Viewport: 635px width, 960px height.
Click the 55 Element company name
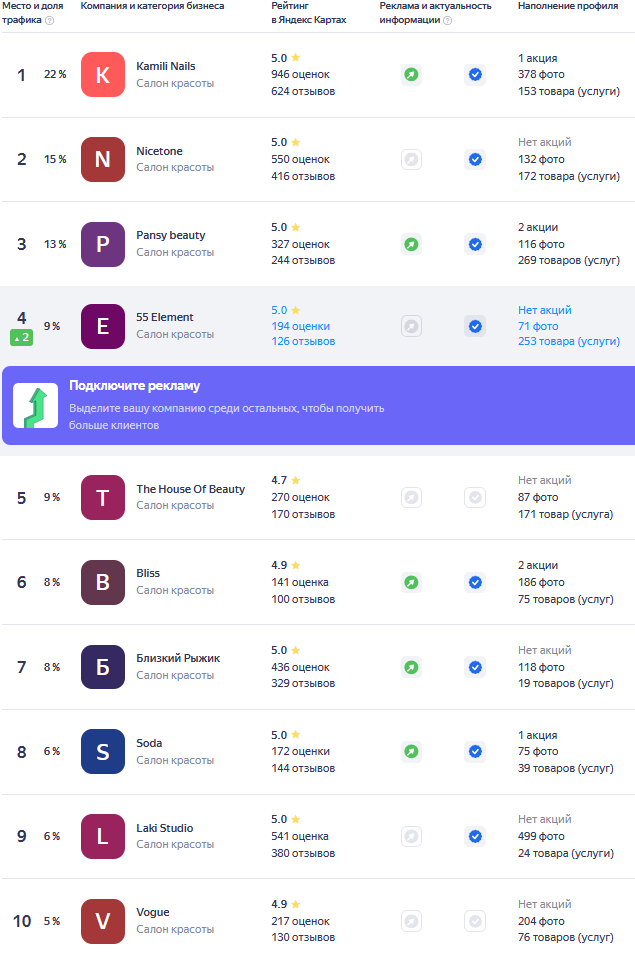click(165, 317)
